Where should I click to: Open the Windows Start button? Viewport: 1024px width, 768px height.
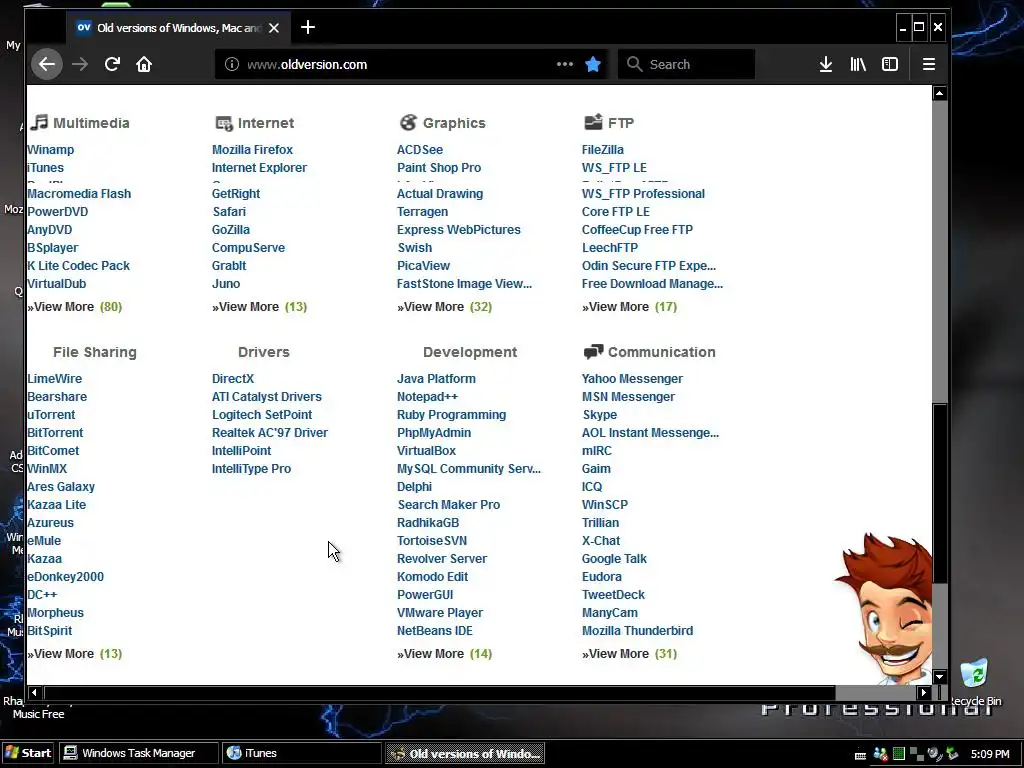(x=28, y=753)
